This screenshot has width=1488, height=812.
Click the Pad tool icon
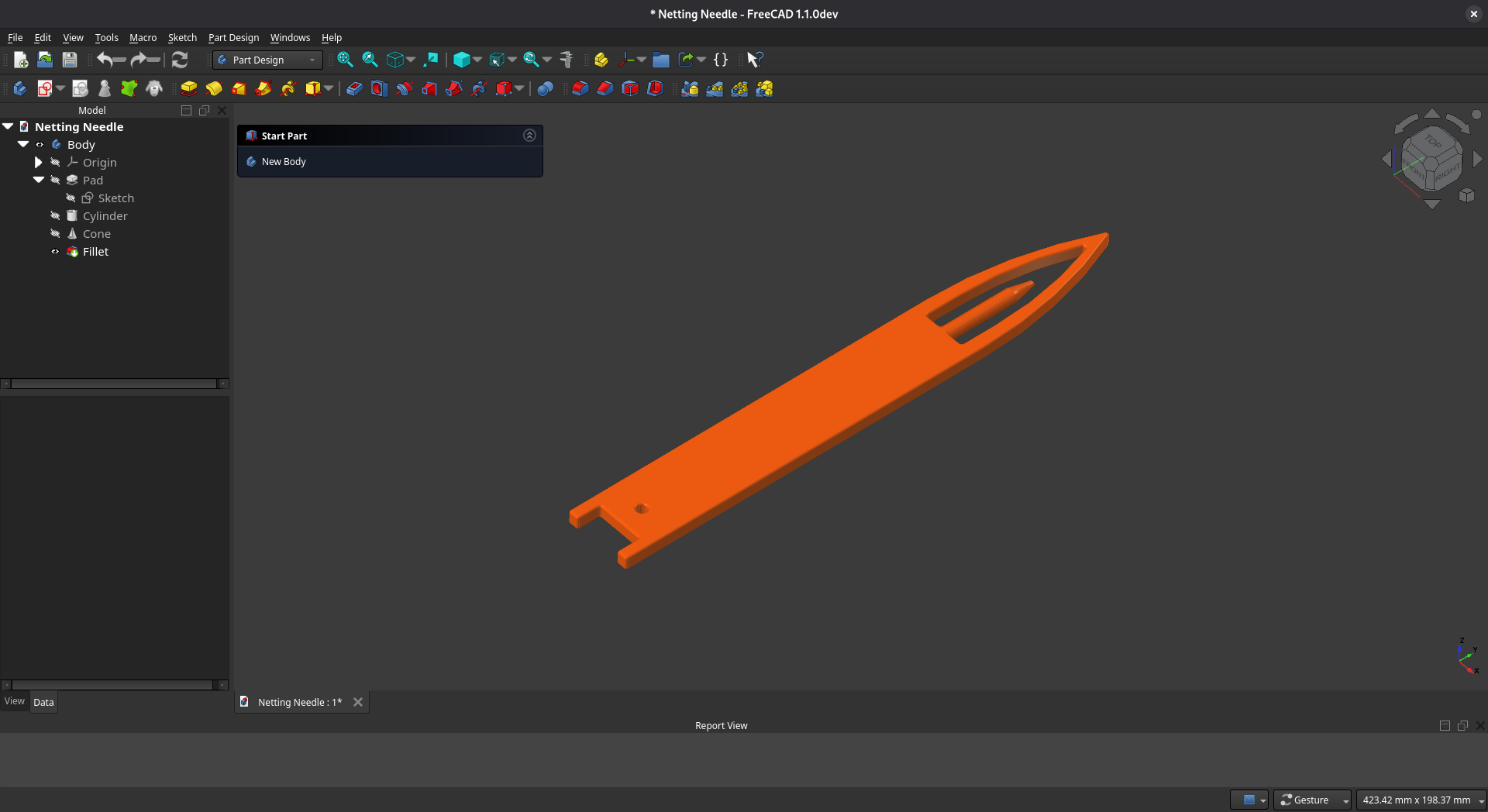click(189, 89)
